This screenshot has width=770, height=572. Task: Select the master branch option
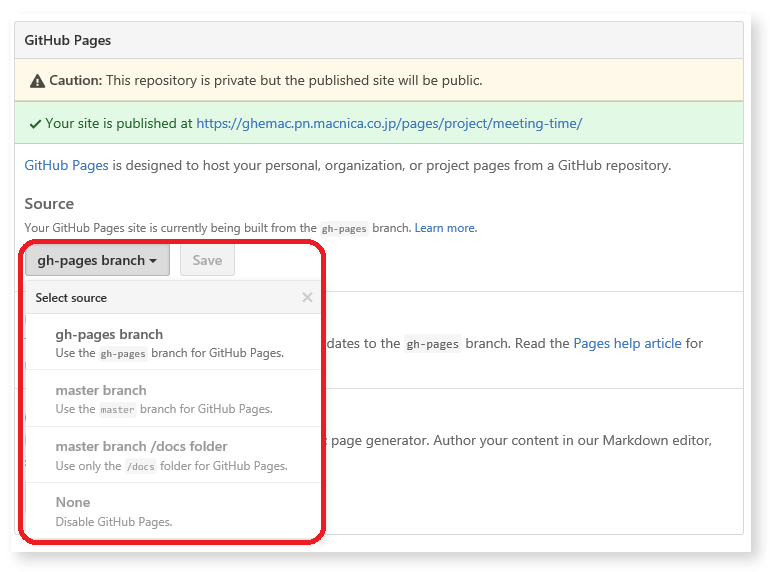coord(173,398)
